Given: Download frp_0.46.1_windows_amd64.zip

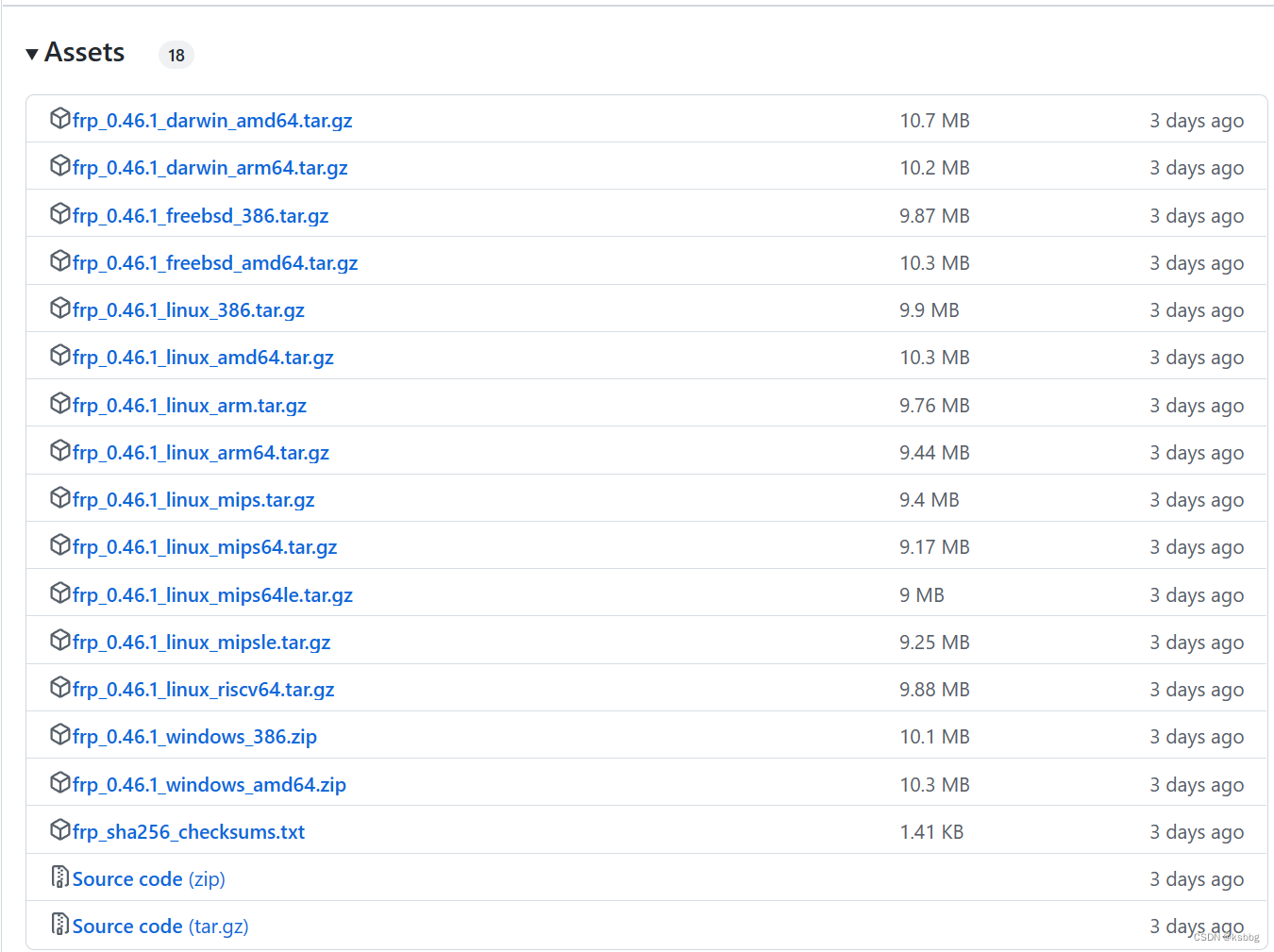Looking at the screenshot, I should coord(210,785).
